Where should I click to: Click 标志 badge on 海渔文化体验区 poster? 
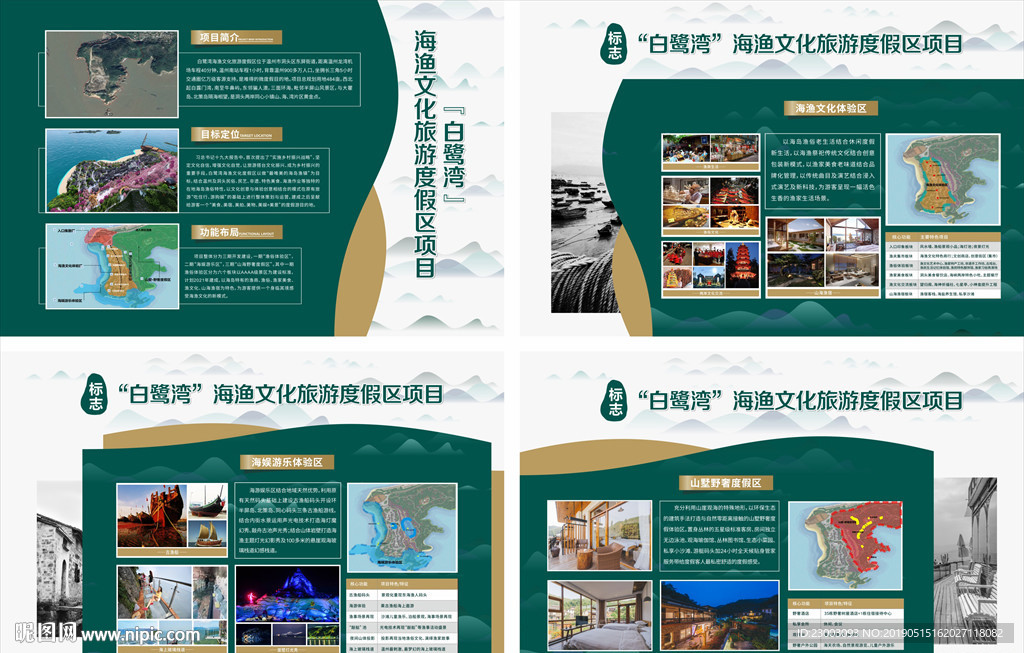click(x=614, y=45)
